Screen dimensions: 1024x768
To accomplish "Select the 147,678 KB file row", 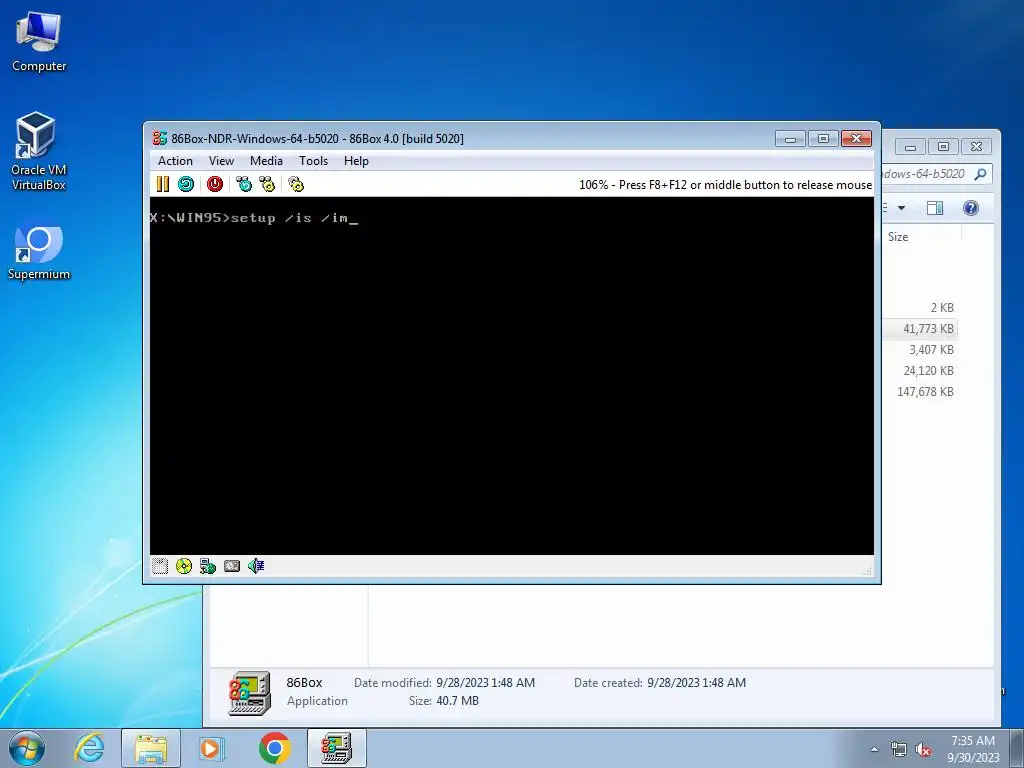I will [920, 391].
